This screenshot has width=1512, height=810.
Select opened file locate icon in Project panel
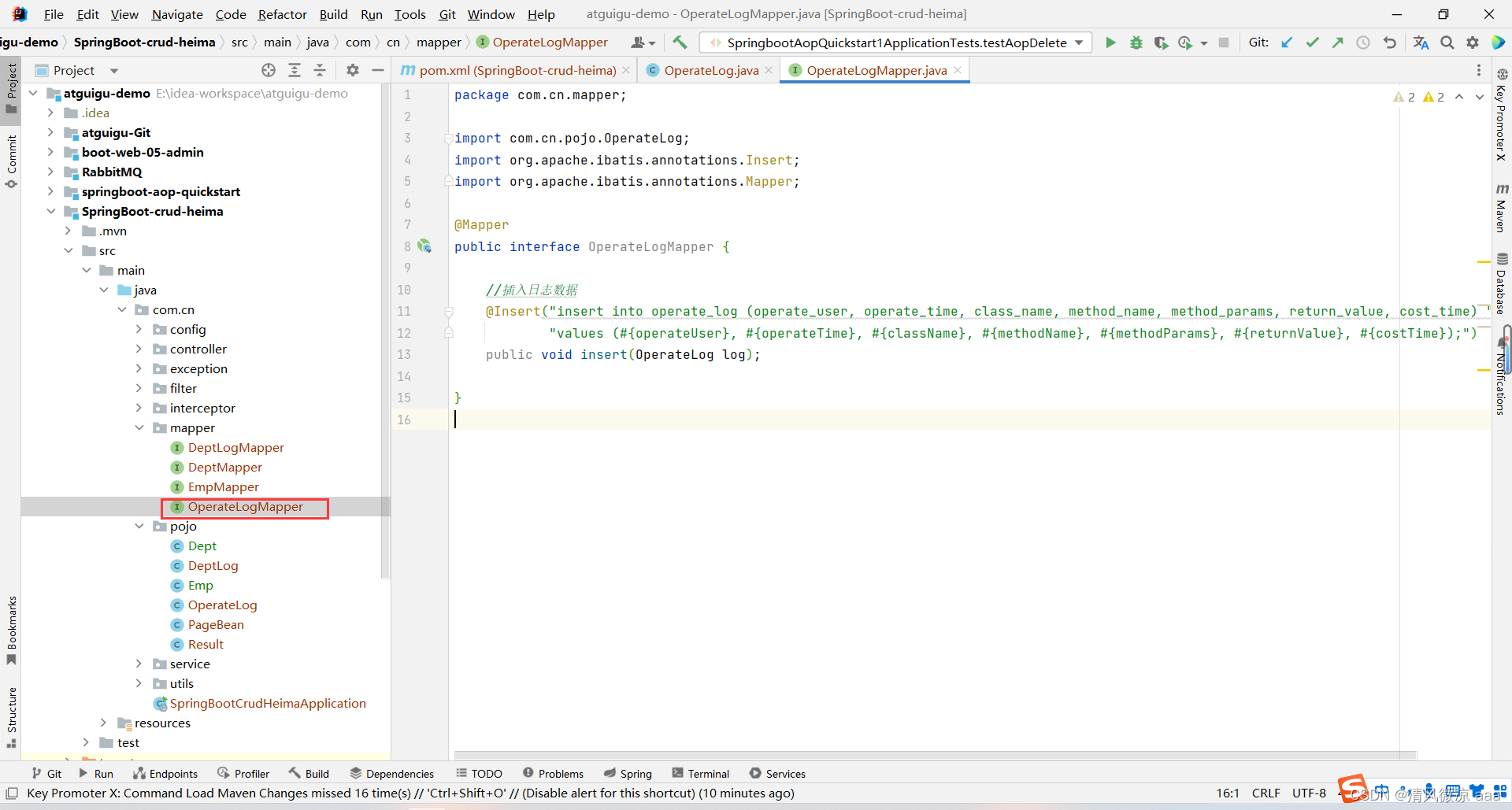[x=269, y=70]
